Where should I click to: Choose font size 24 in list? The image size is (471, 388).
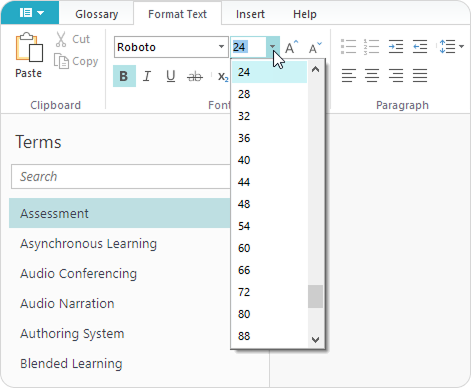click(x=269, y=72)
